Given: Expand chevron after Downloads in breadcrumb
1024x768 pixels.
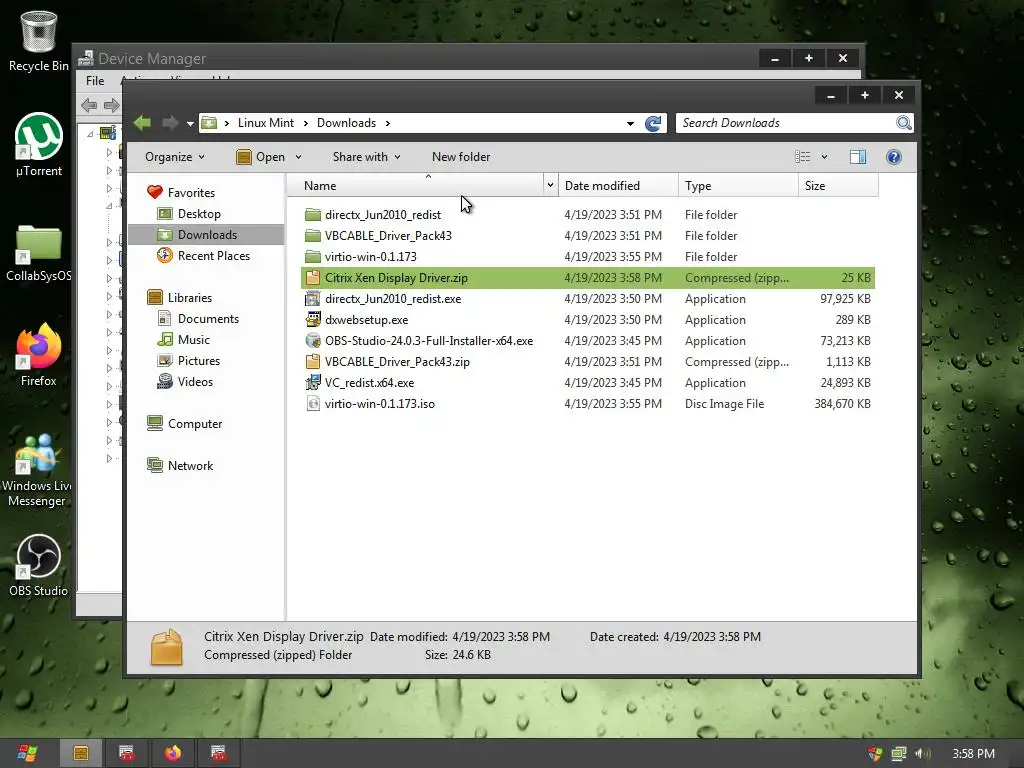Looking at the screenshot, I should coord(387,123).
